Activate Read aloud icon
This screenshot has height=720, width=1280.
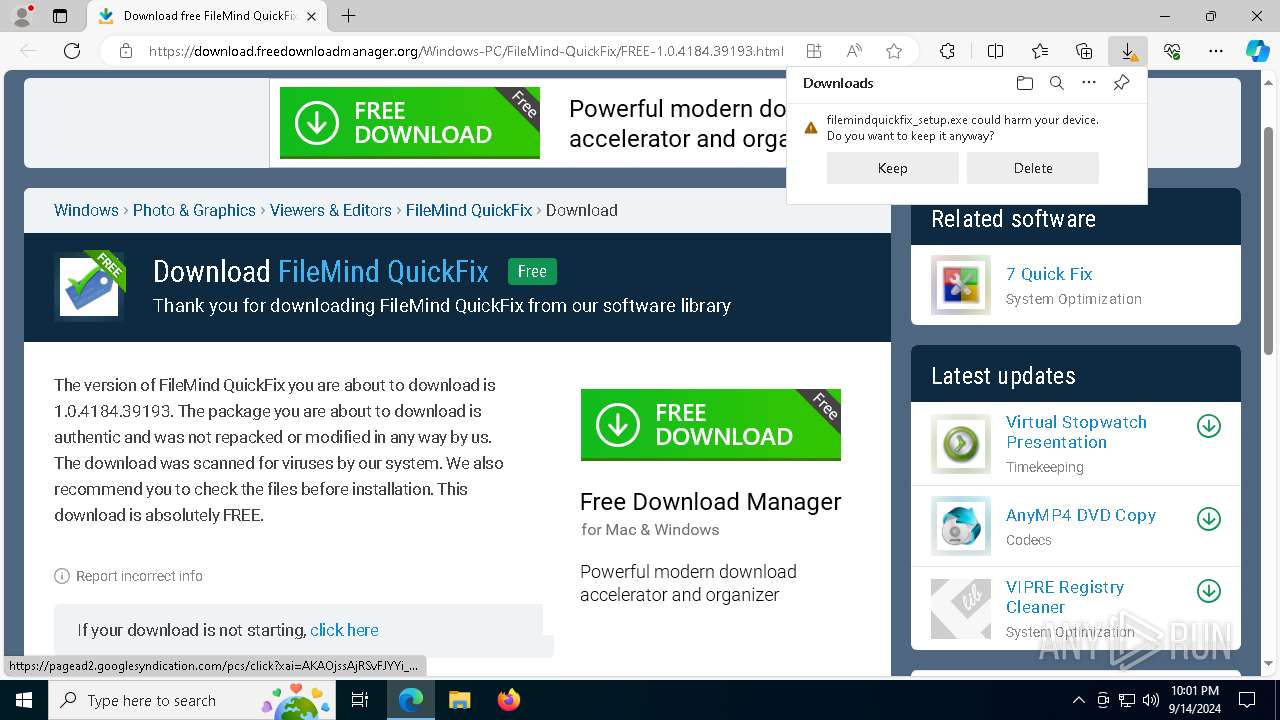[854, 51]
